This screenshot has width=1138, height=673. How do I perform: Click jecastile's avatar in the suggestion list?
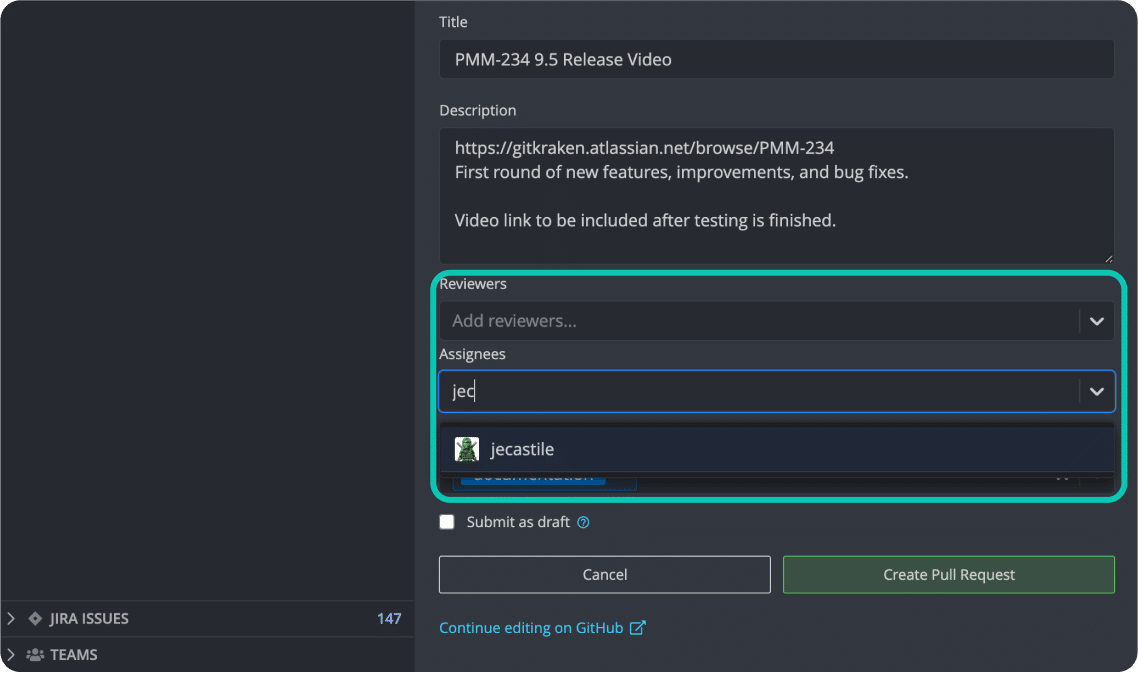click(x=466, y=449)
